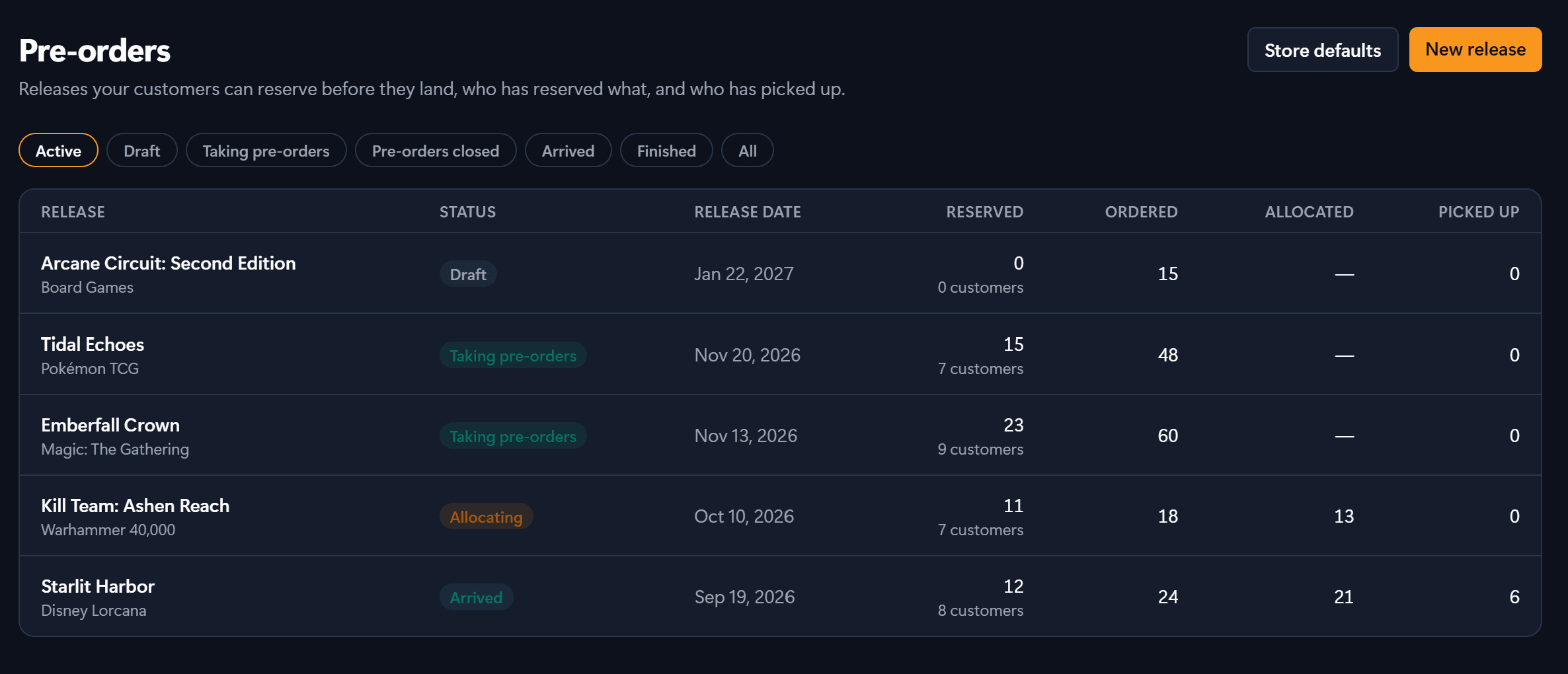Click ordered value 60 for Emberfall Crown
The width and height of the screenshot is (1568, 674).
pyautogui.click(x=1167, y=435)
